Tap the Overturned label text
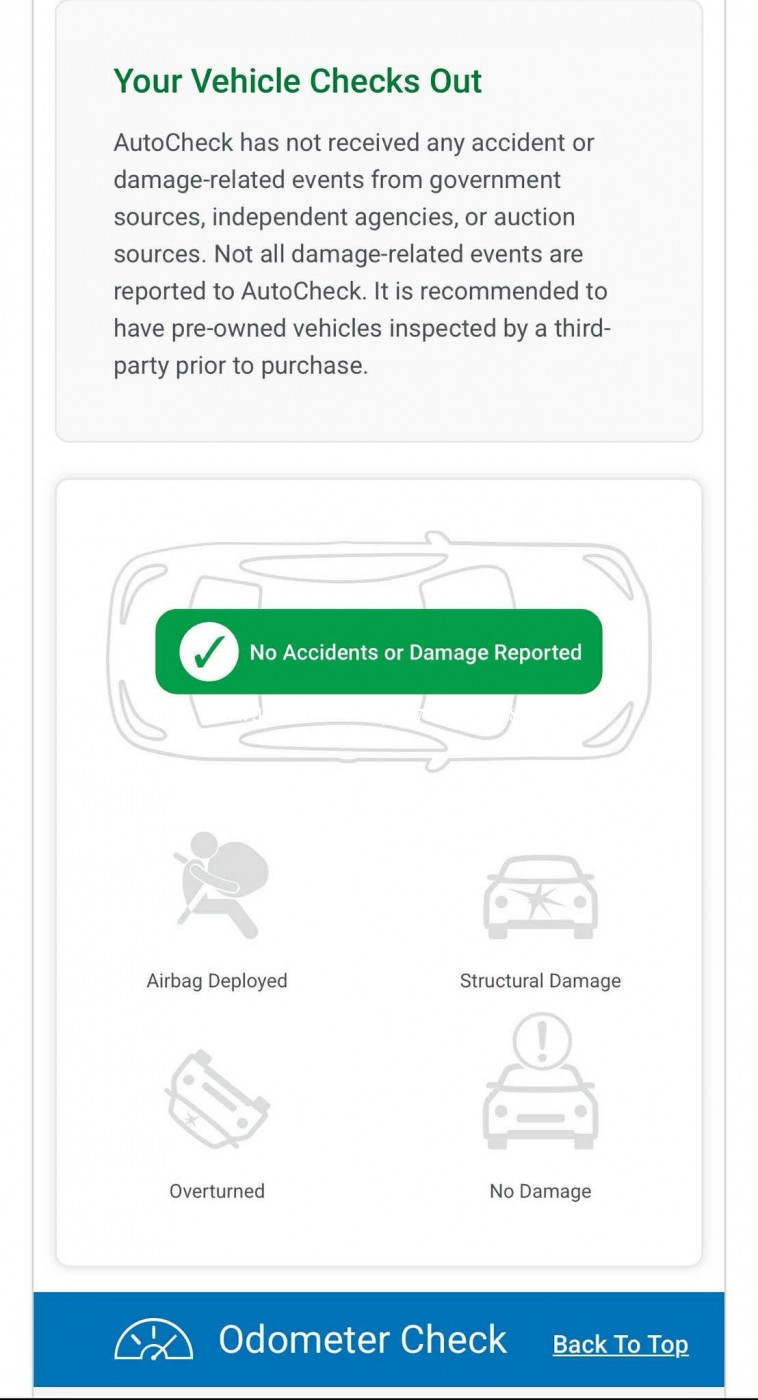 [217, 1191]
